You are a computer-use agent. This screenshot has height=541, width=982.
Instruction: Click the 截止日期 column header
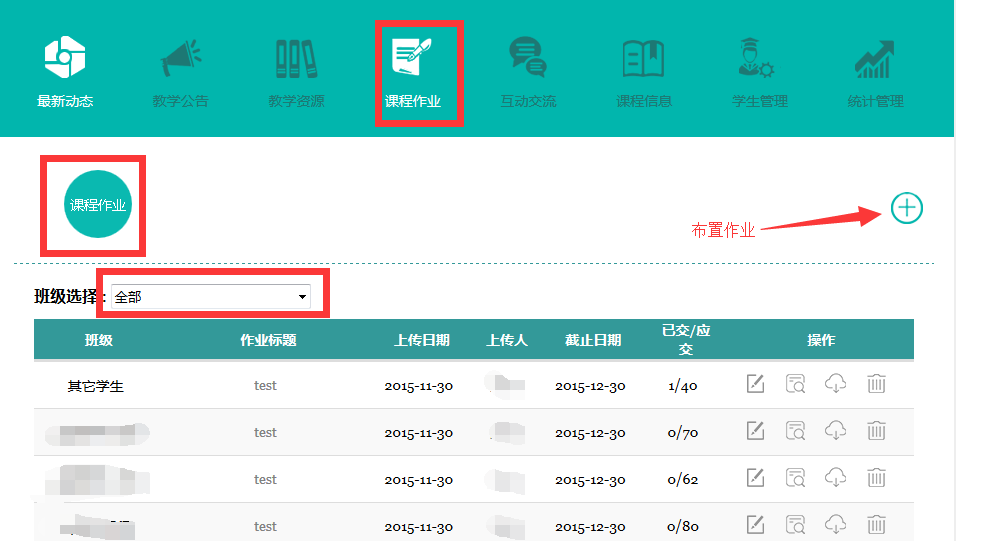pyautogui.click(x=593, y=340)
